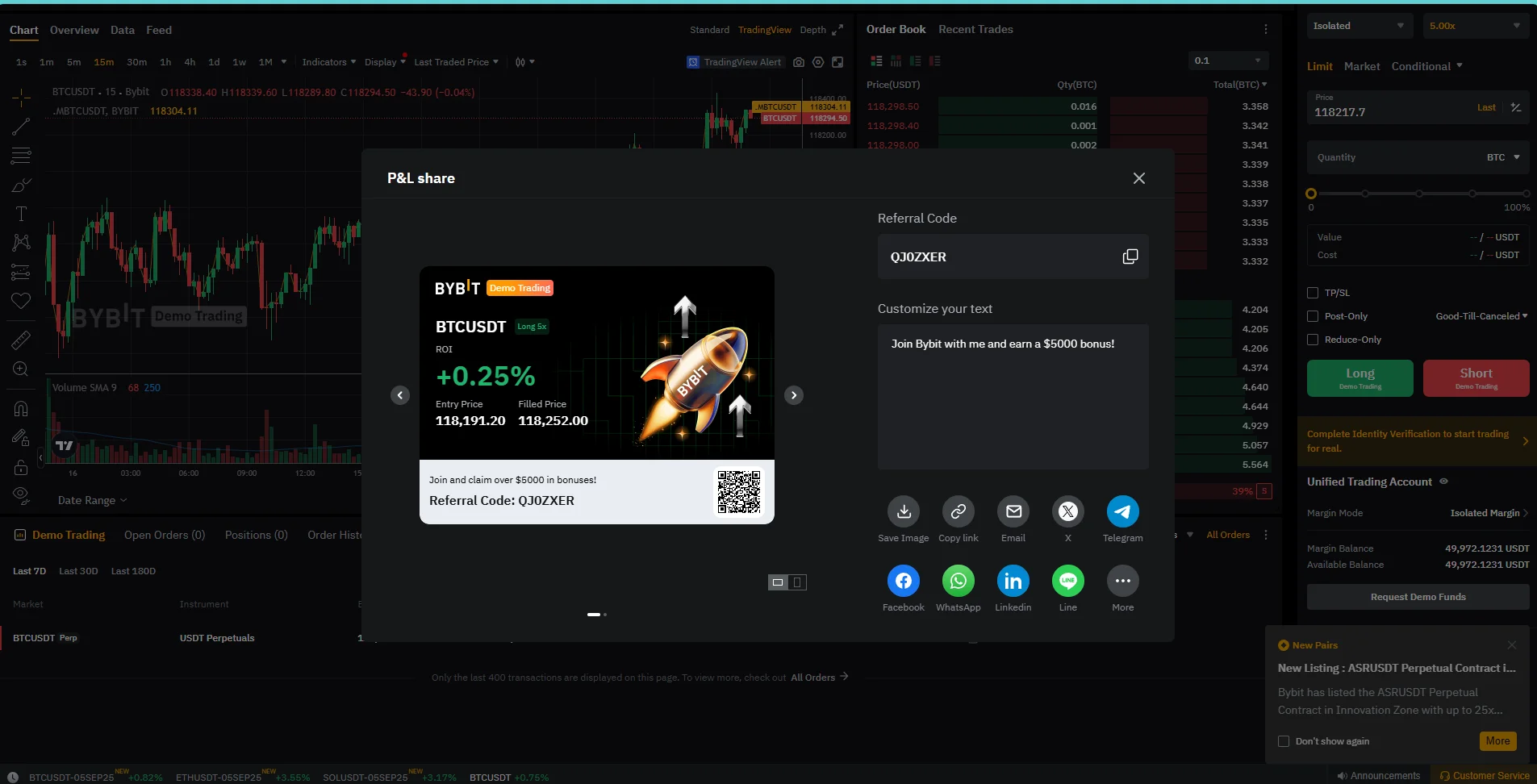Close the P&L share dialog
This screenshot has height=784, width=1537.
click(x=1139, y=178)
